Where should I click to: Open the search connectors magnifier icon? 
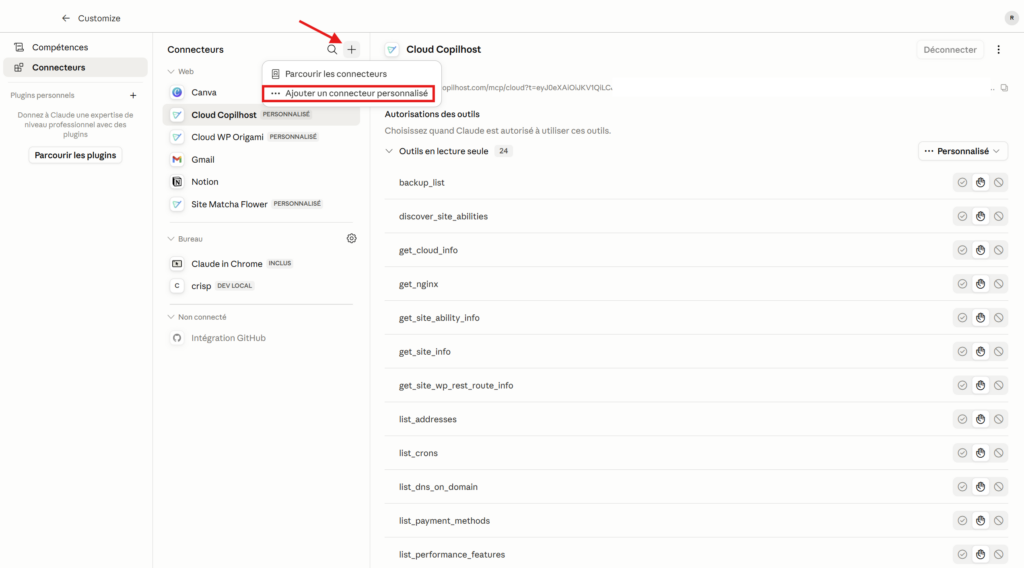332,50
